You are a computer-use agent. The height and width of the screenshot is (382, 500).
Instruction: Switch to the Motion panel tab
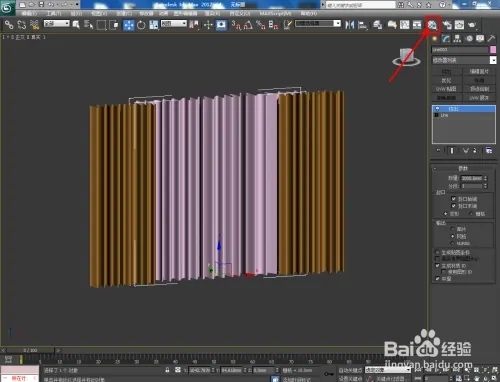(469, 39)
